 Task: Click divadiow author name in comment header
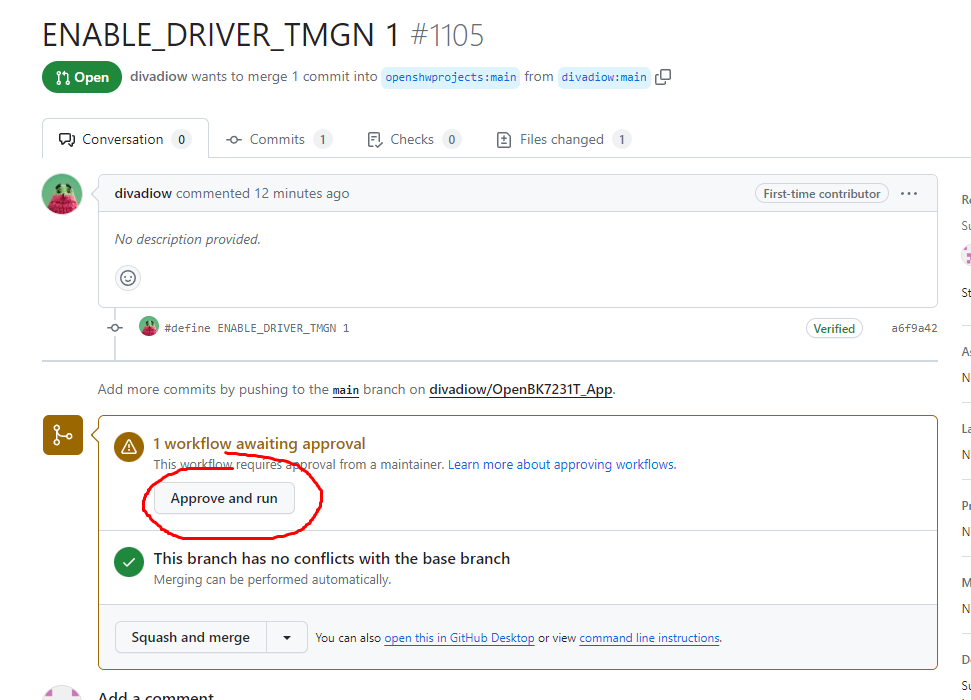[x=143, y=193]
